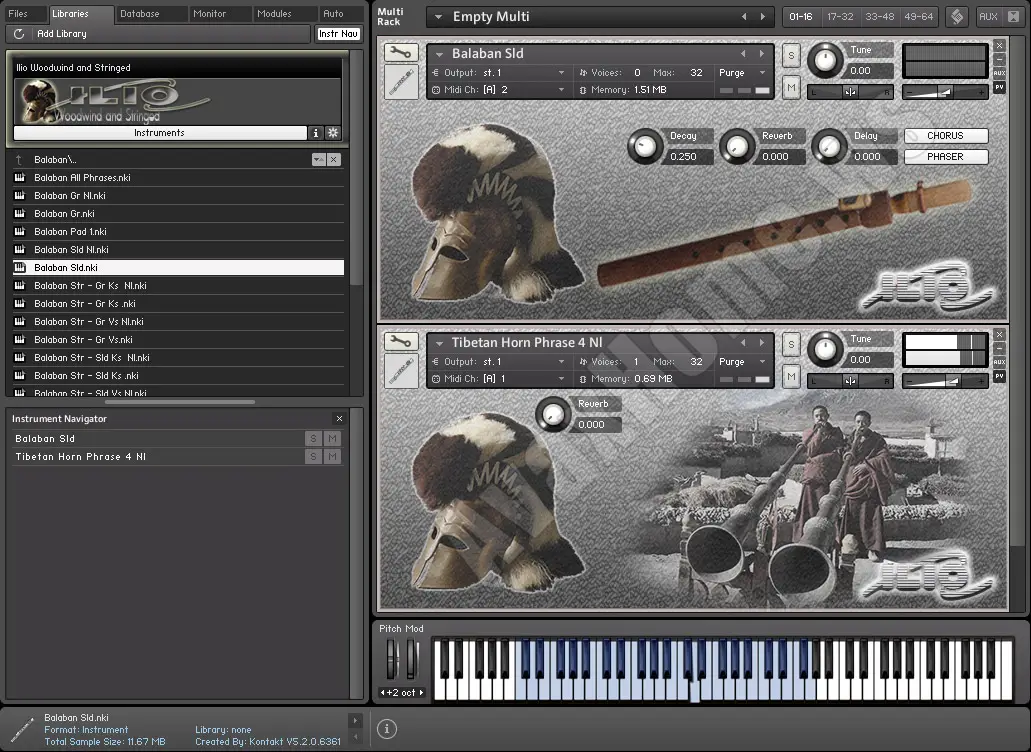Close the AUX panel with X icon
This screenshot has height=752, width=1031.
tap(1013, 16)
